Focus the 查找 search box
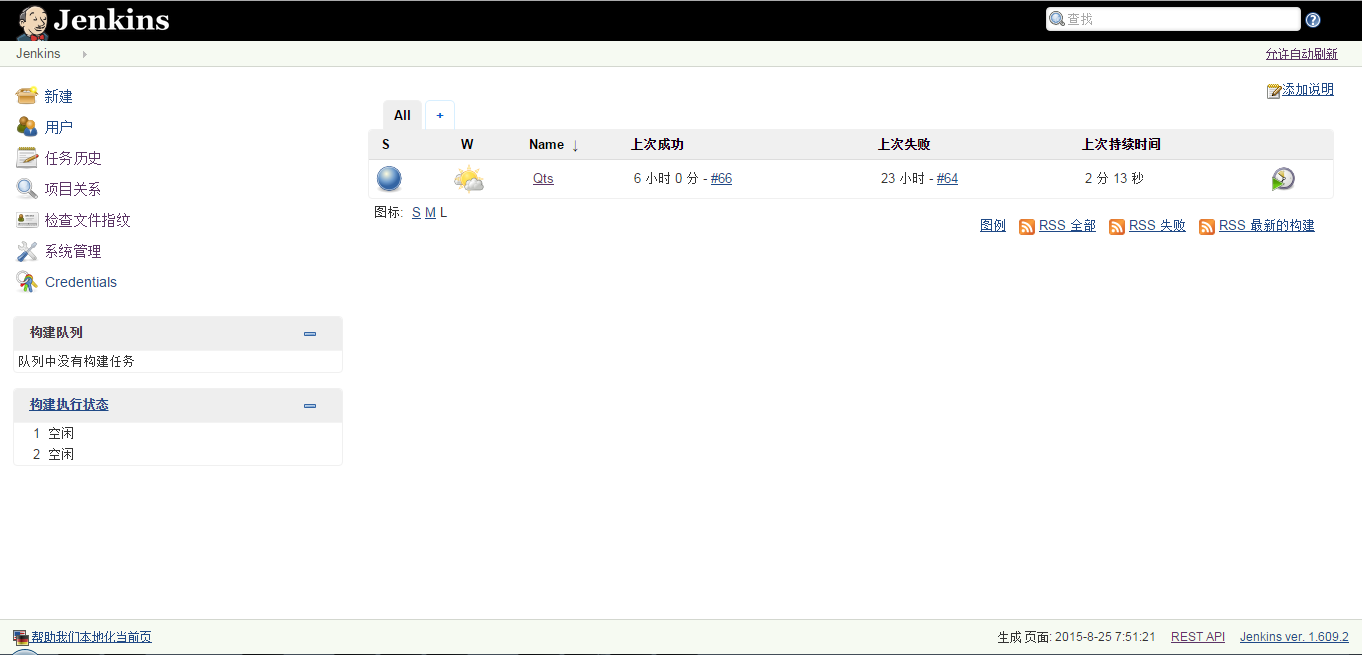1362x655 pixels. [x=1173, y=19]
